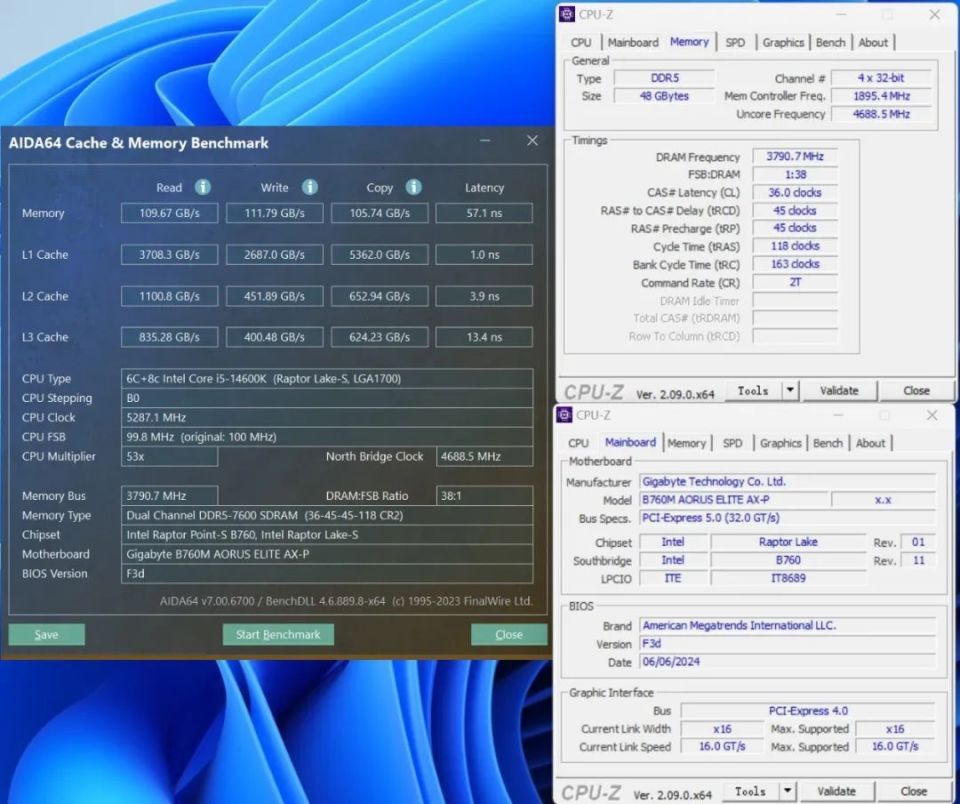Switch to CPU tab in top CPU-Z window
960x804 pixels.
[x=581, y=42]
